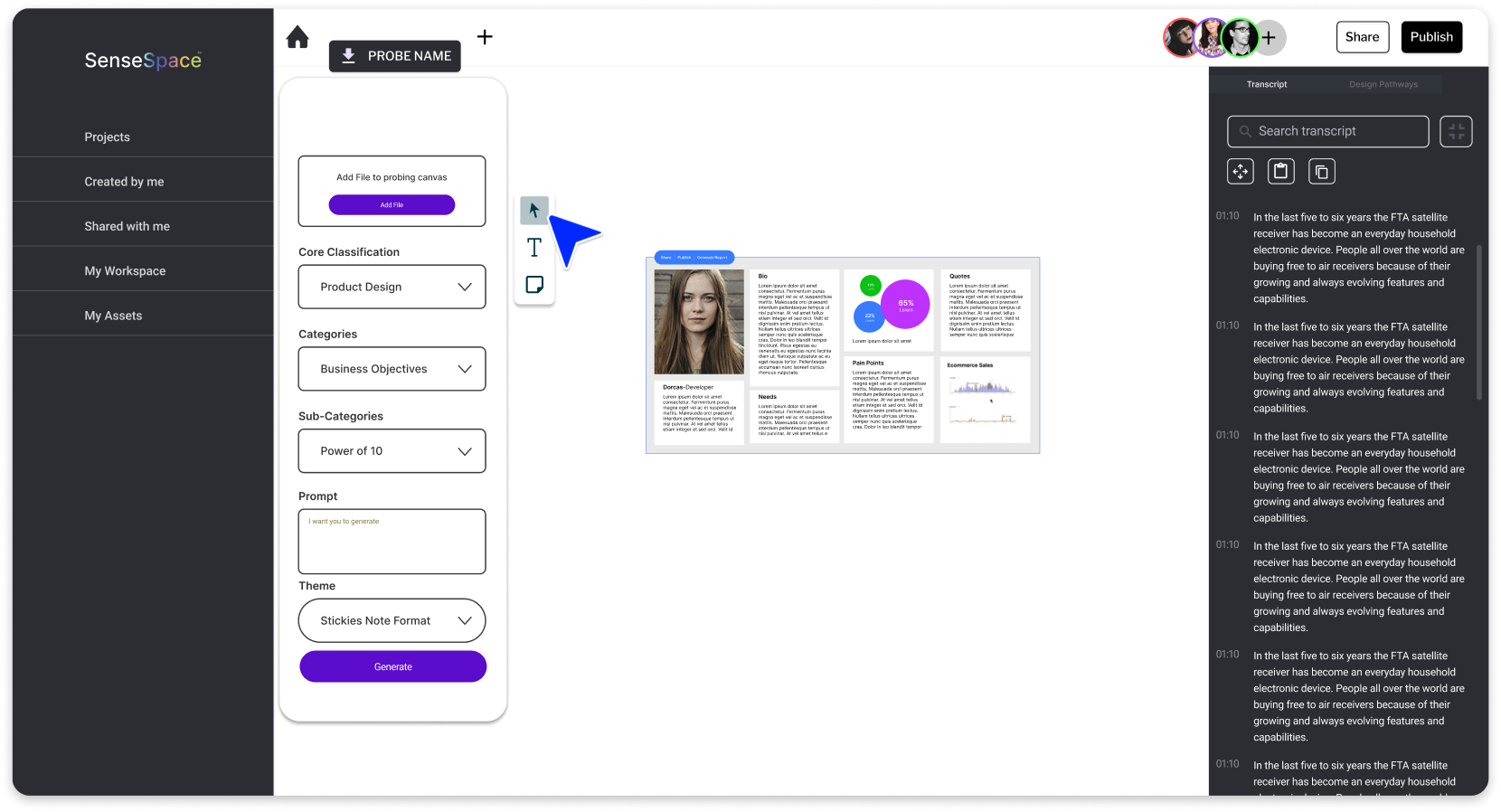The image size is (1501, 812).
Task: Add a collaborator with the plus avatar
Action: [x=1269, y=38]
